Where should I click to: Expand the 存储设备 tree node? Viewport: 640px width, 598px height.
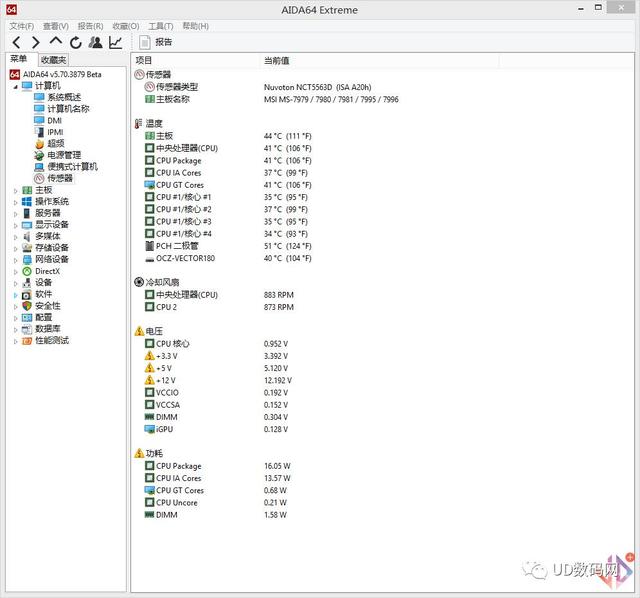tap(16, 248)
